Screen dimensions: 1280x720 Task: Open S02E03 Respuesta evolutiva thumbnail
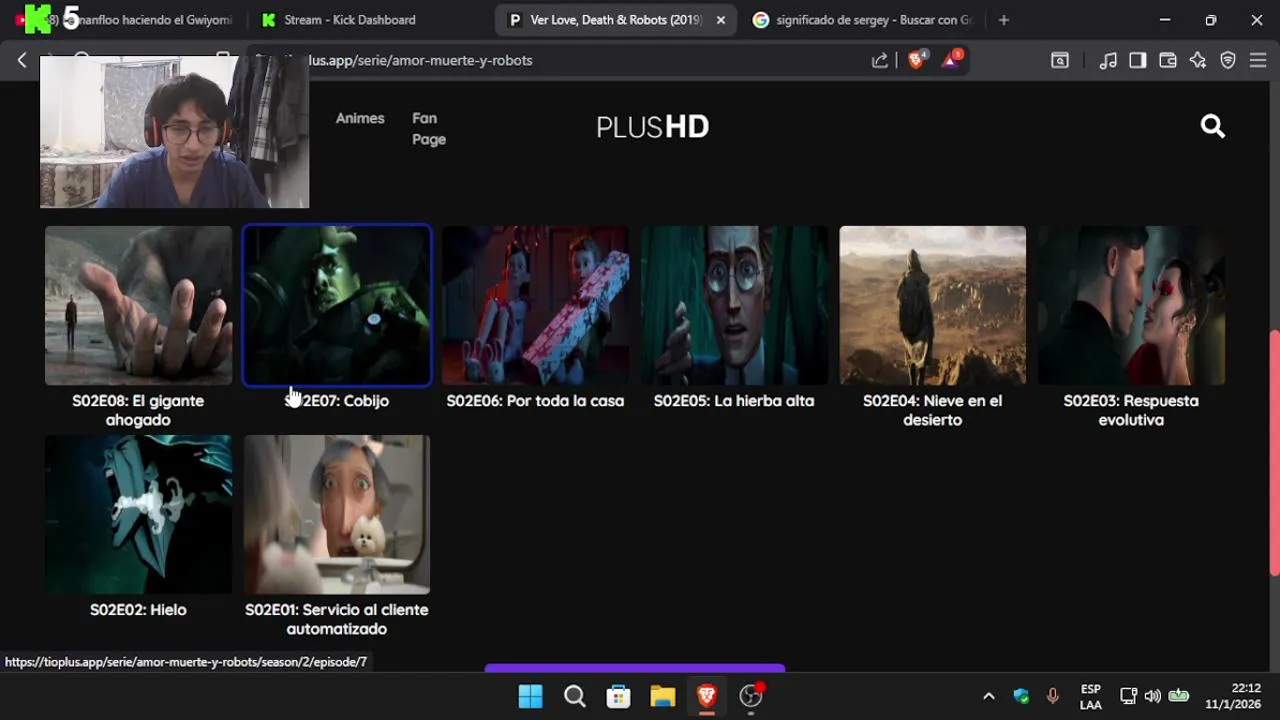[x=1131, y=305]
